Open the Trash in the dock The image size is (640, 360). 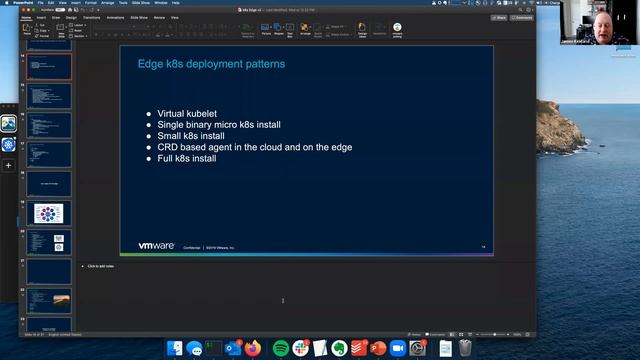click(465, 348)
